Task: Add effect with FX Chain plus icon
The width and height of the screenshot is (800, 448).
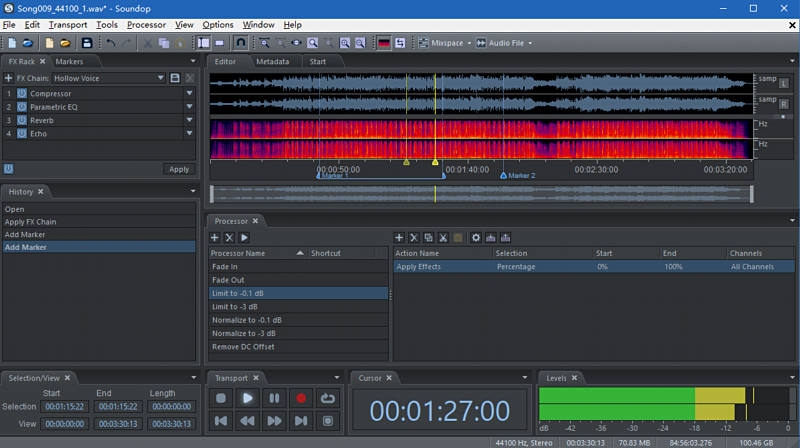Action: click(x=8, y=78)
